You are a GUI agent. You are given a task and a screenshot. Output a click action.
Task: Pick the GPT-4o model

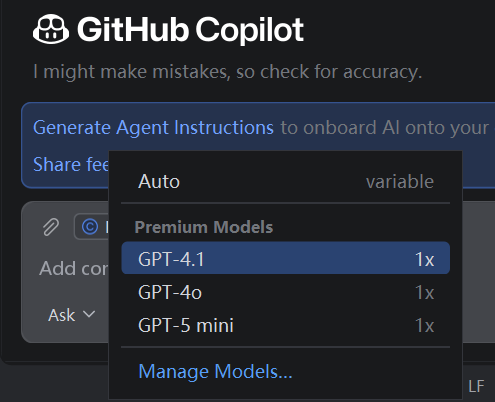(x=286, y=292)
